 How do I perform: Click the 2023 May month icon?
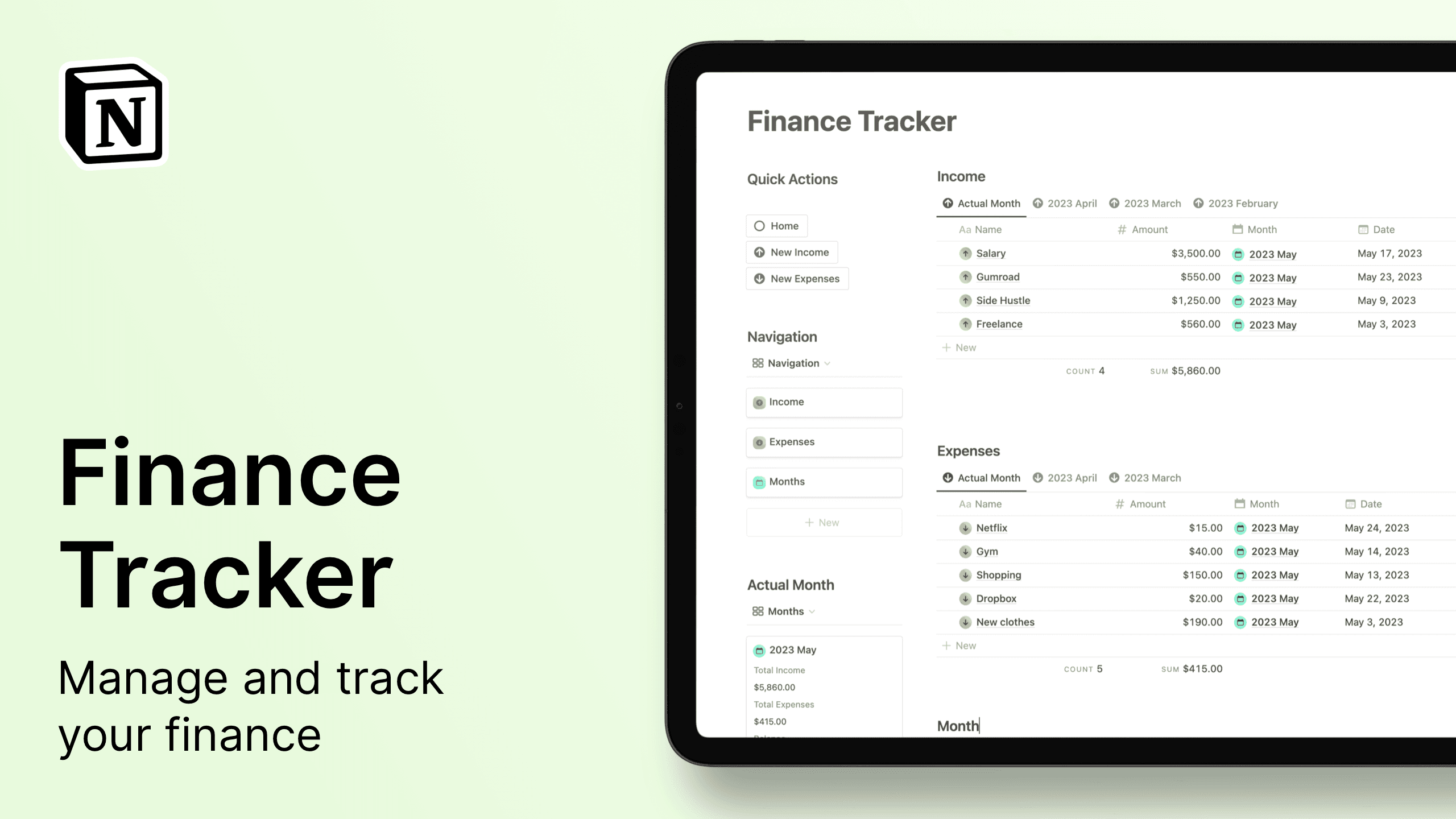coord(760,649)
